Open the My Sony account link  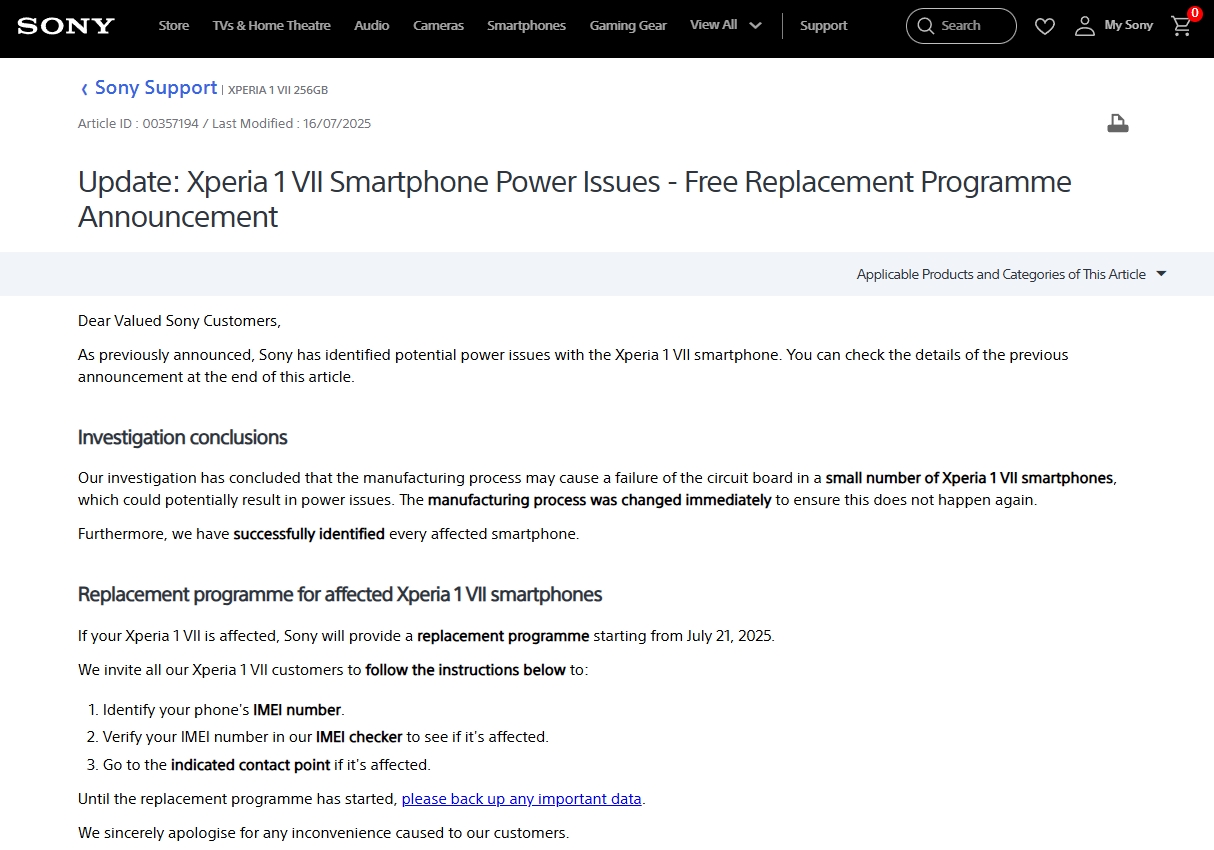[1129, 25]
